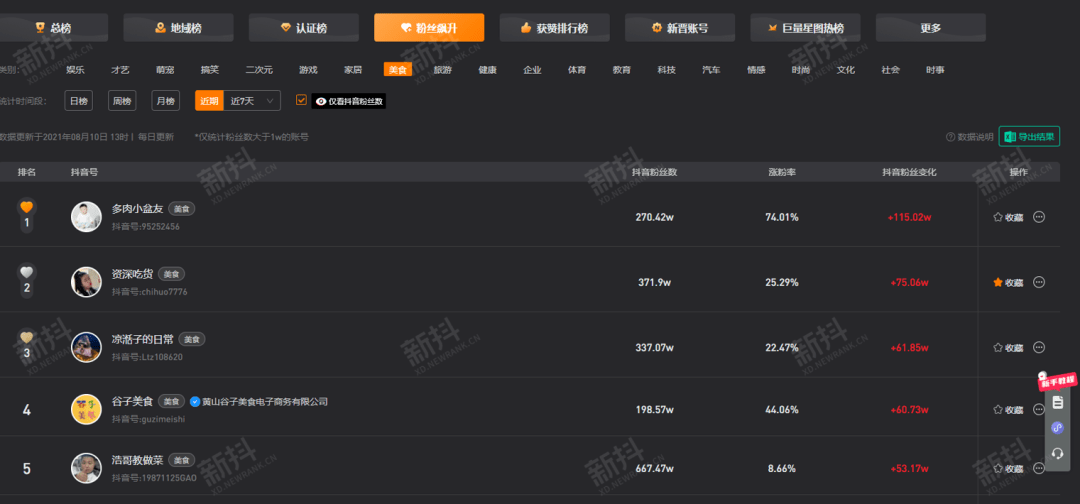Viewport: 1080px width, 504px height.
Task: Open more options for 多肉小盆友 row
Action: click(x=1039, y=217)
